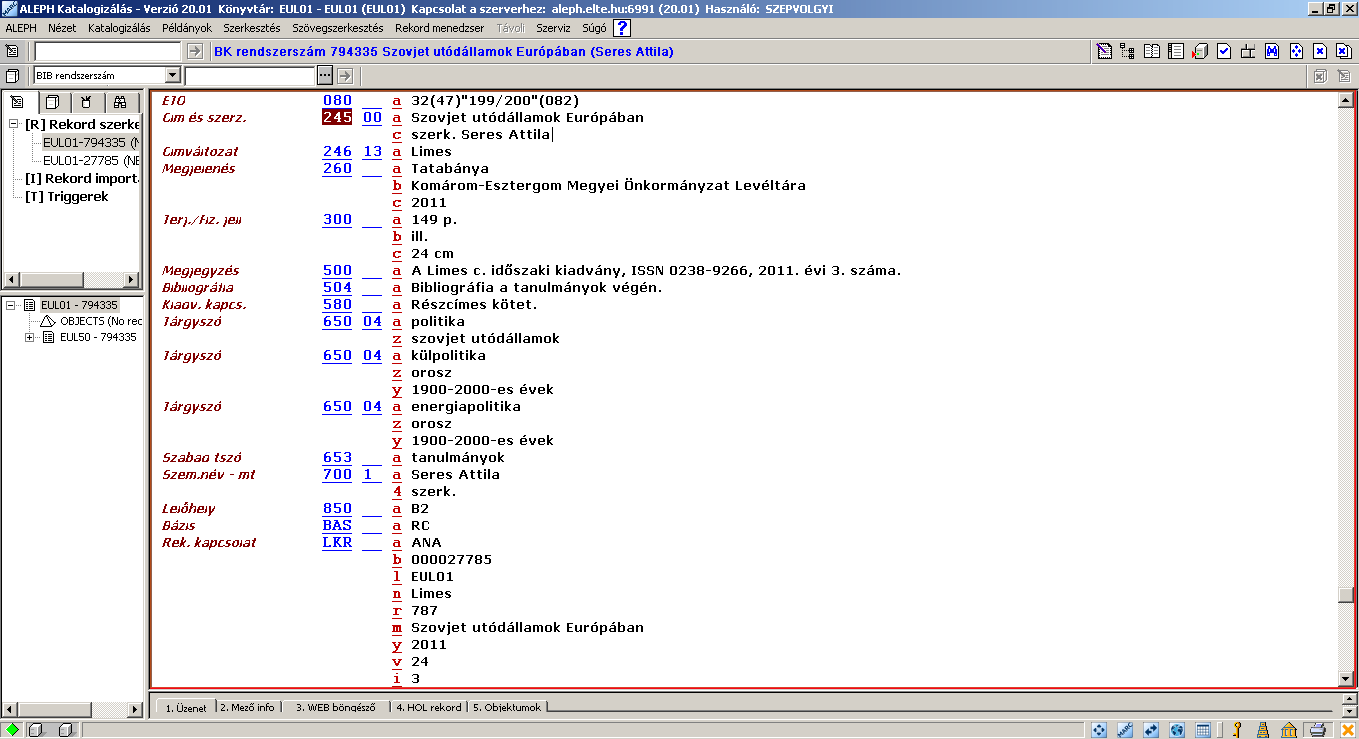This screenshot has width=1359, height=739.
Task: Click the LKR field tag
Action: [x=337, y=542]
